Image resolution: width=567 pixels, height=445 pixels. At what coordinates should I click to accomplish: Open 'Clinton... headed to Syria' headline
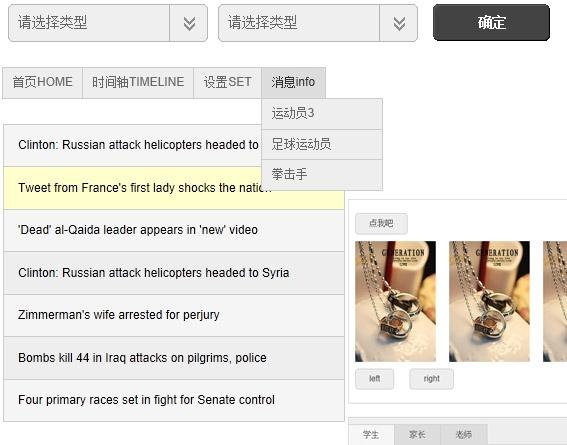(x=174, y=273)
